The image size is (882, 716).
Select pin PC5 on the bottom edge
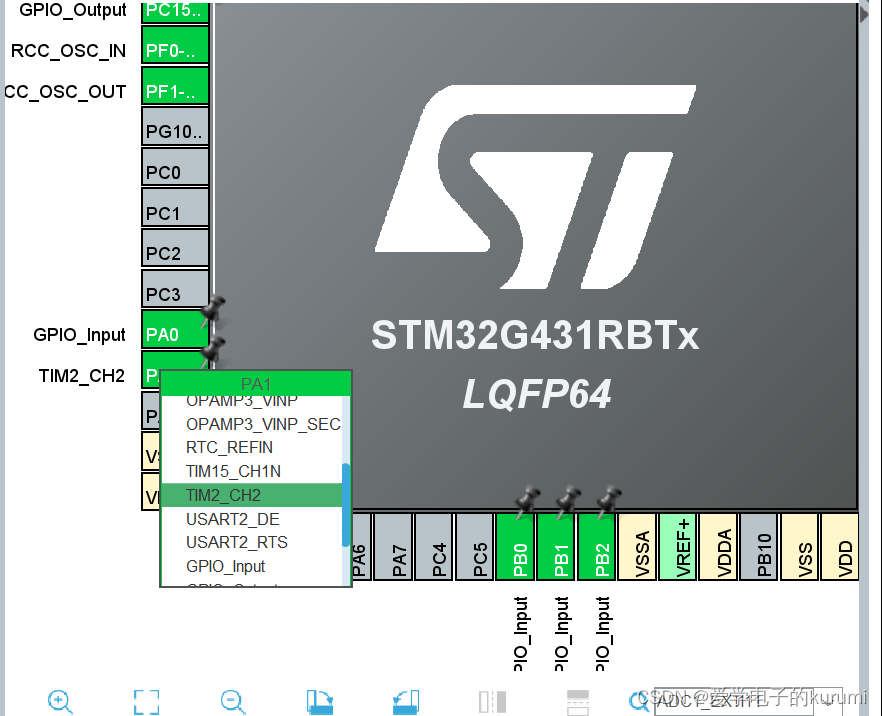474,546
